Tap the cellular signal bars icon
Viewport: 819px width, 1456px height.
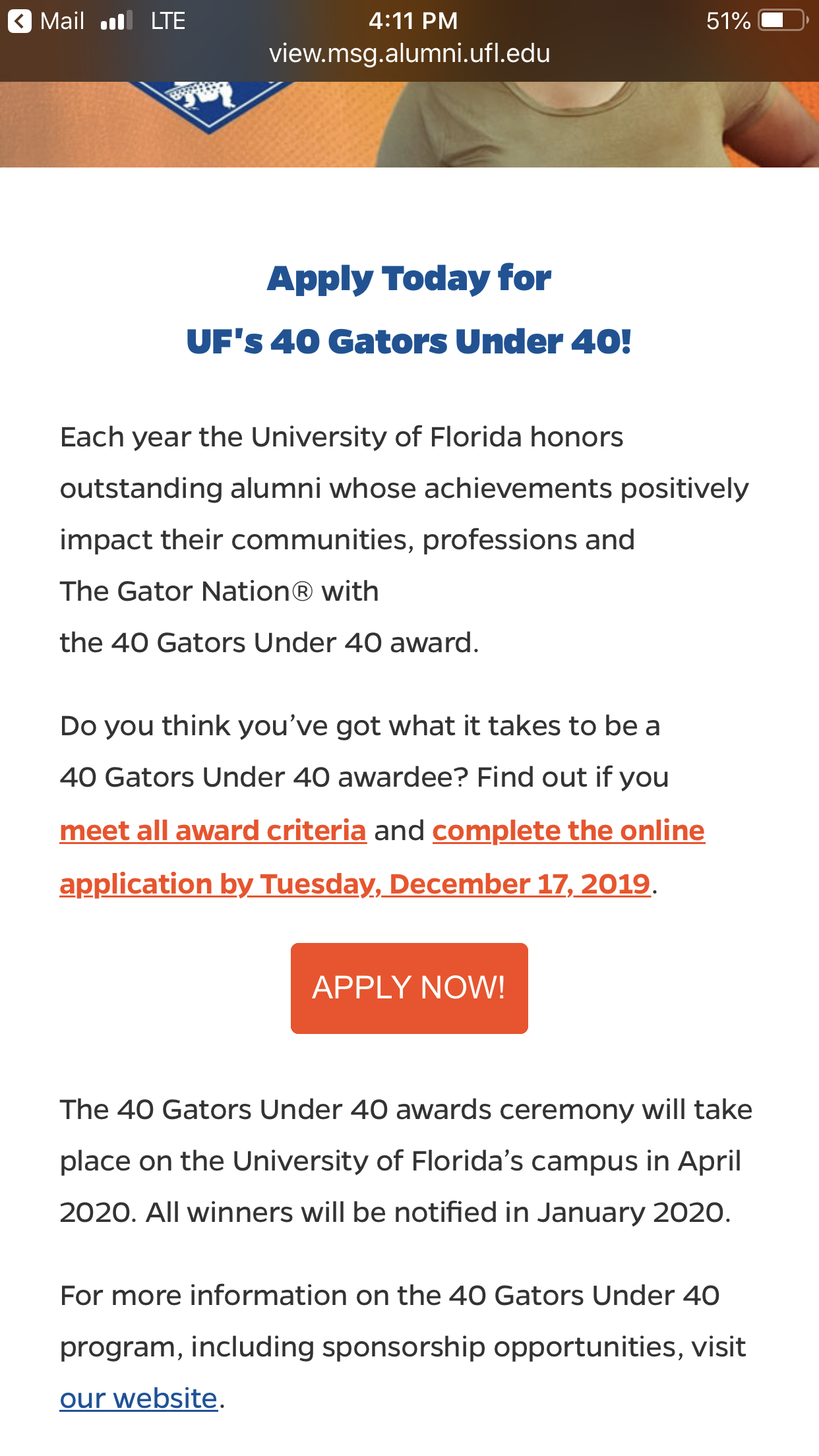tap(117, 21)
